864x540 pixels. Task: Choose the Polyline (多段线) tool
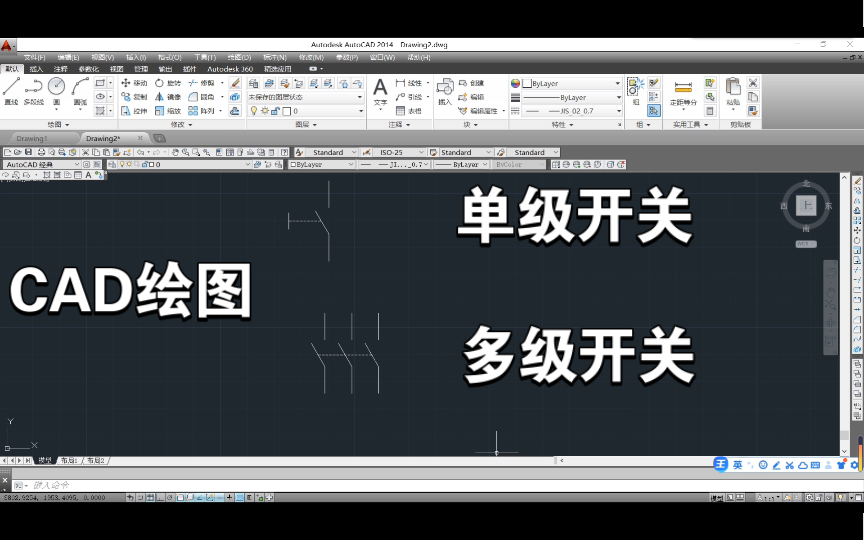pyautogui.click(x=33, y=89)
